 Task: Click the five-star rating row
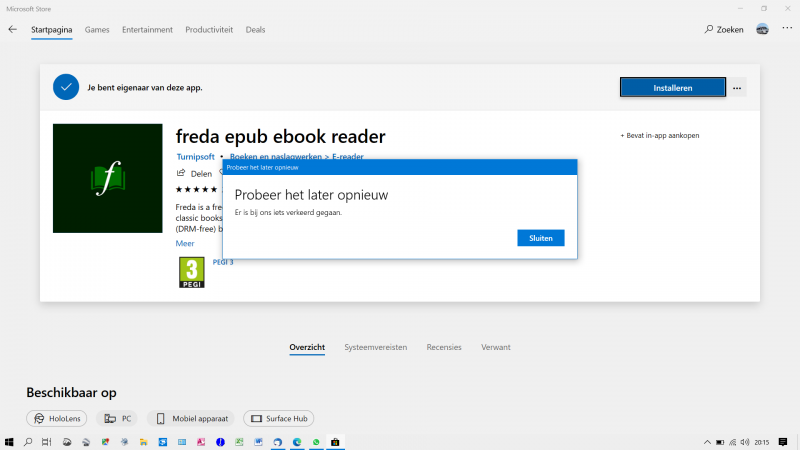point(196,190)
